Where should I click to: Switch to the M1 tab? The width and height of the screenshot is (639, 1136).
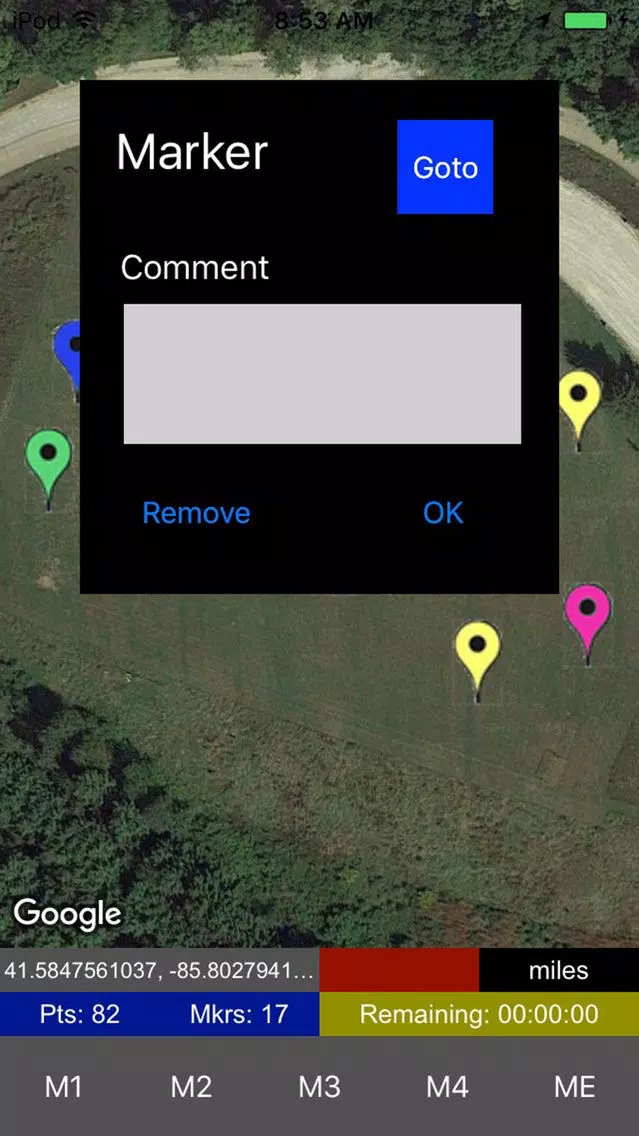64,1087
